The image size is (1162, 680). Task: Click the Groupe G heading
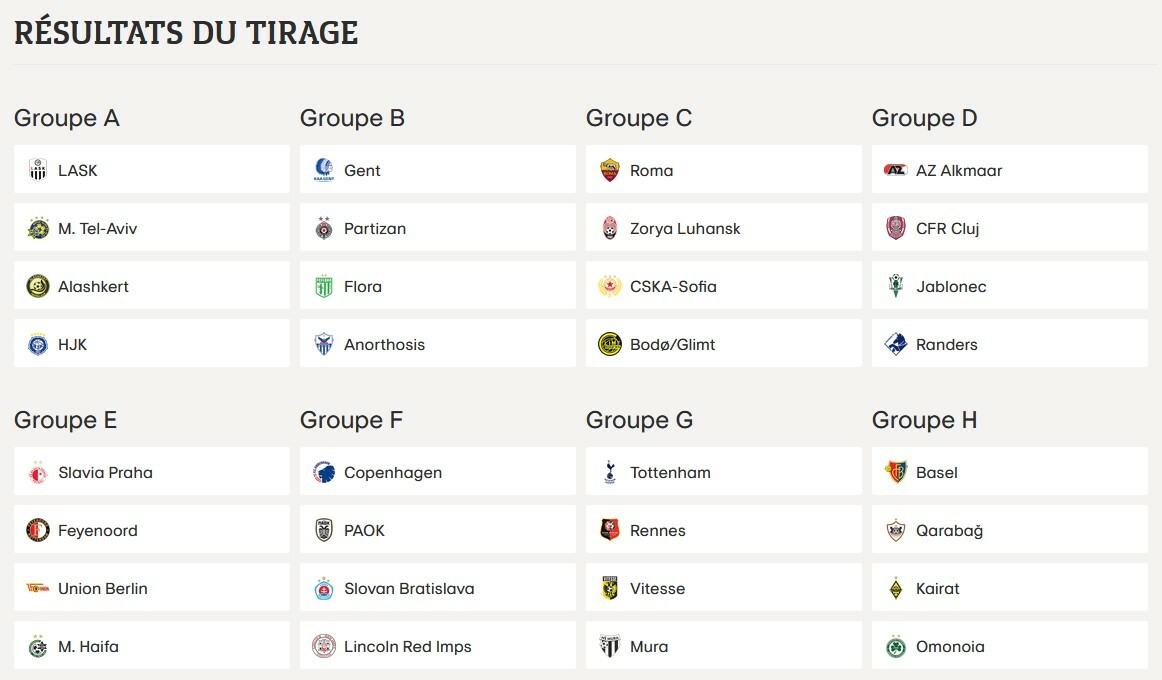pyautogui.click(x=639, y=420)
